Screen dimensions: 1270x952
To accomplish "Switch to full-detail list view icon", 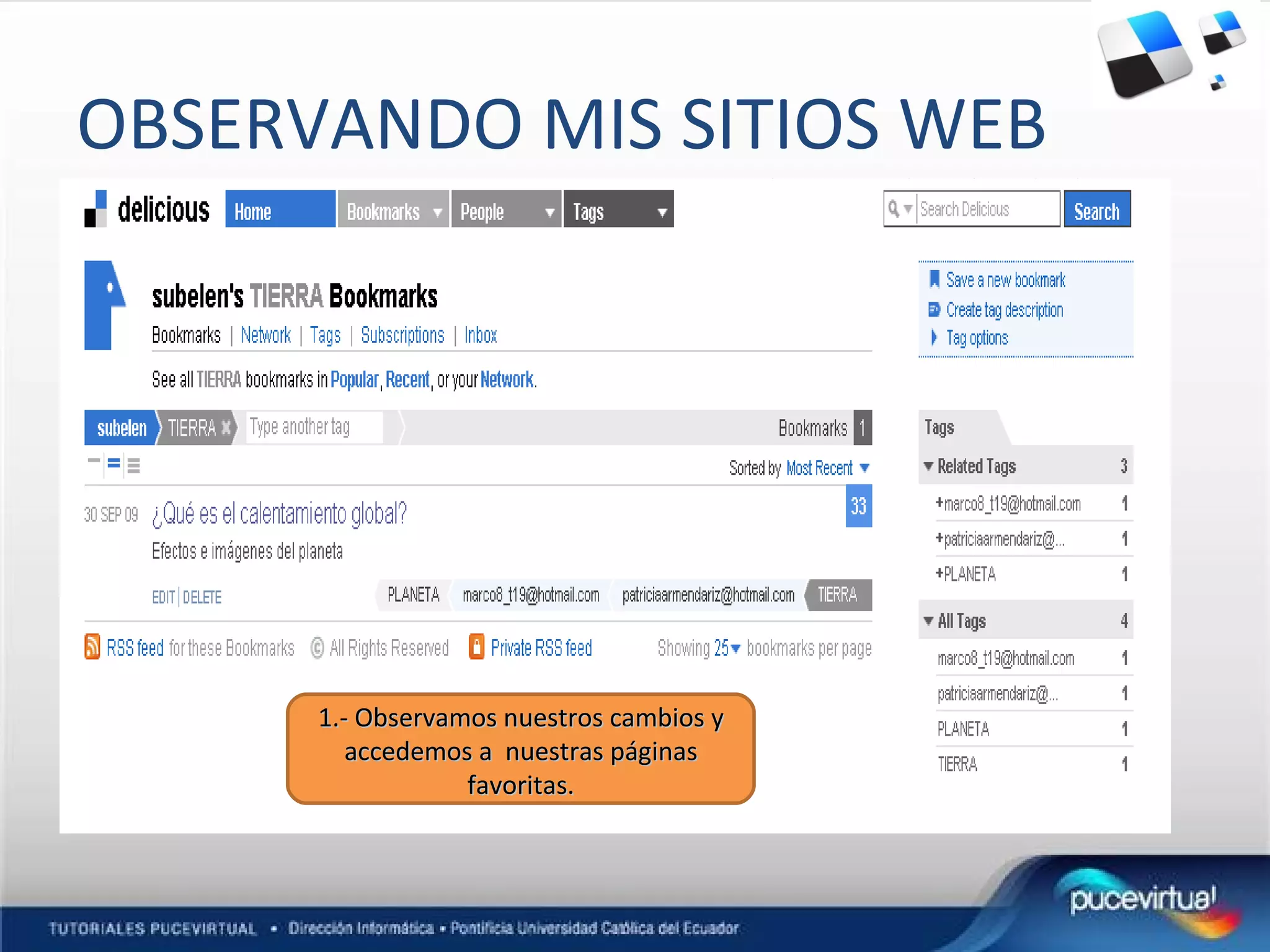I will point(133,465).
